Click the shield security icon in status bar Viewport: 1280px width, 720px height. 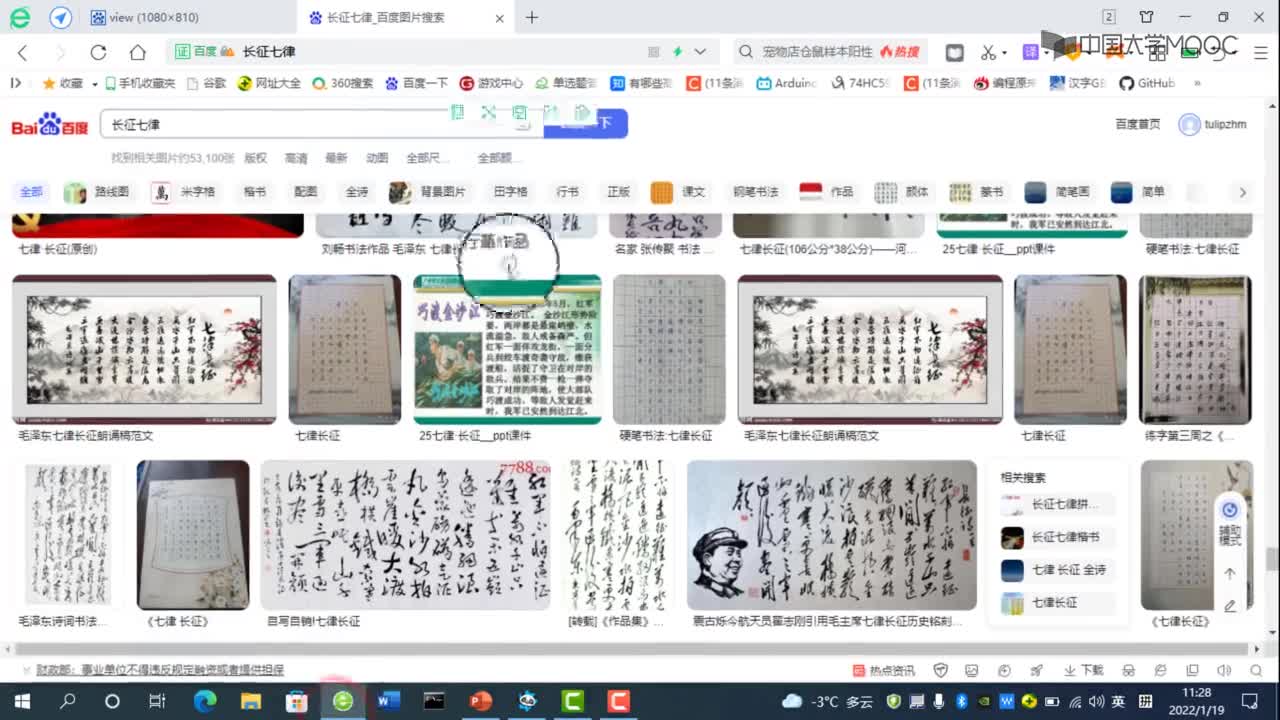click(940, 670)
